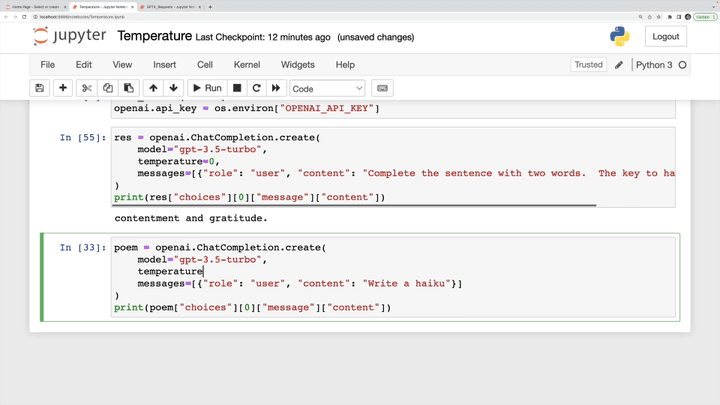
Task: Click the save and checkpoint icon
Action: [x=40, y=88]
